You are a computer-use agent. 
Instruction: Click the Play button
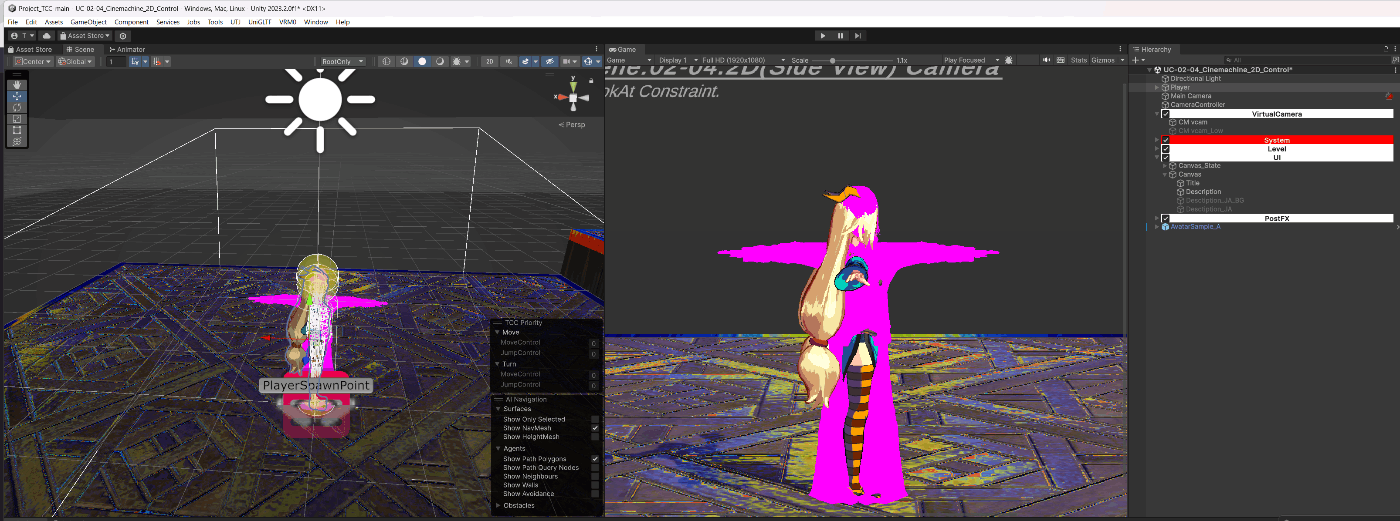tap(823, 36)
